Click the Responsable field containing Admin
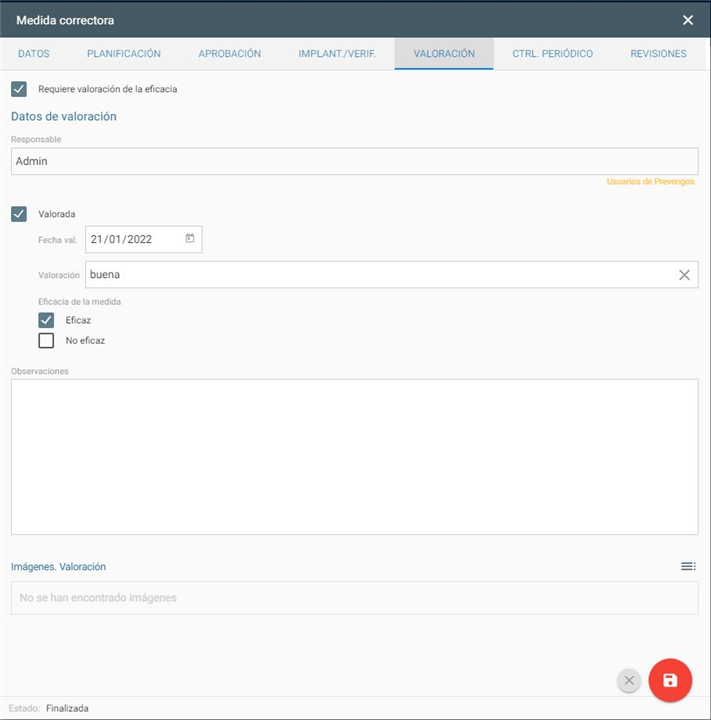This screenshot has width=711, height=720. 354,161
